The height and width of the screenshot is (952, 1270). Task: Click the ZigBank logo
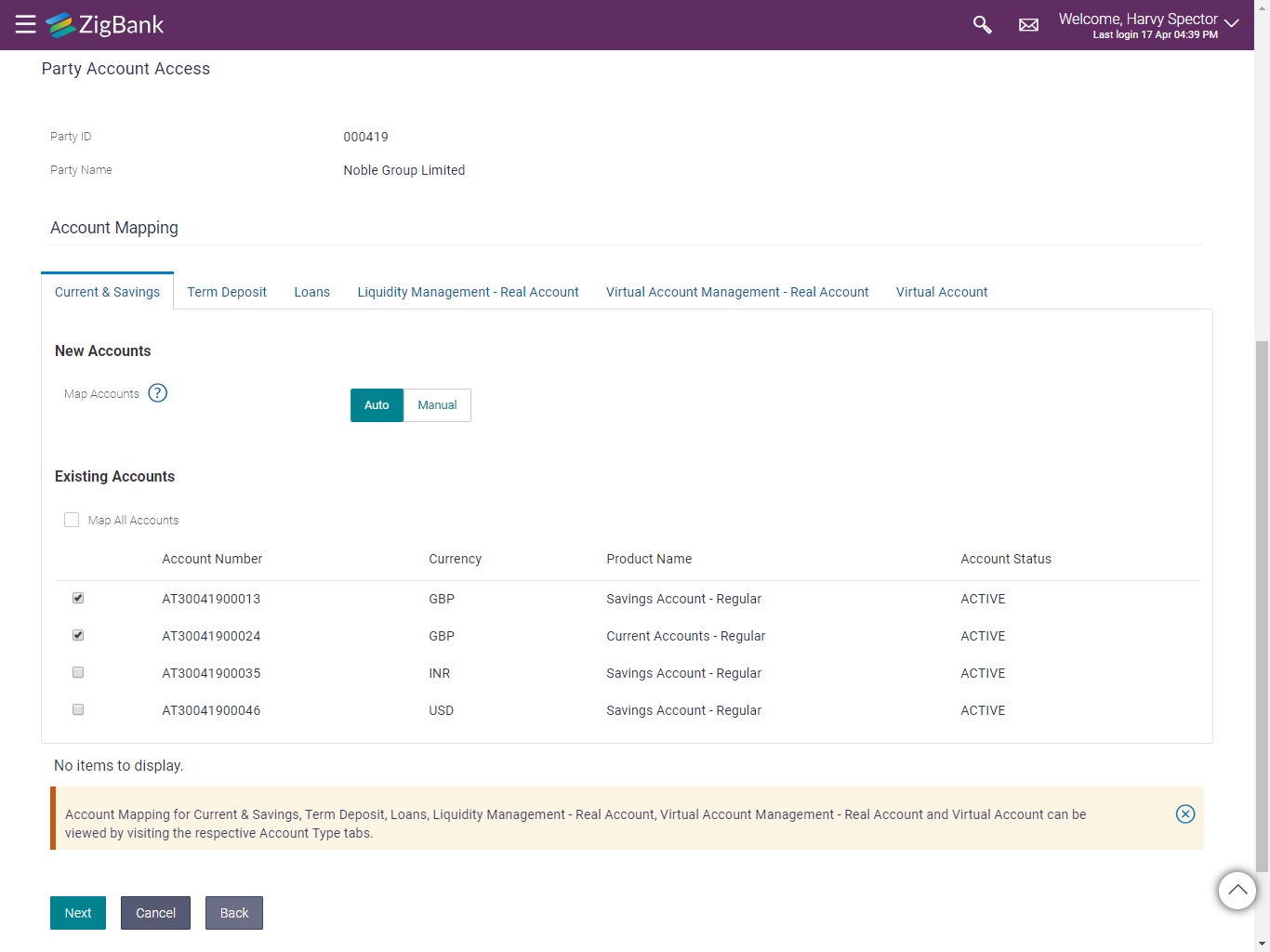tap(105, 25)
